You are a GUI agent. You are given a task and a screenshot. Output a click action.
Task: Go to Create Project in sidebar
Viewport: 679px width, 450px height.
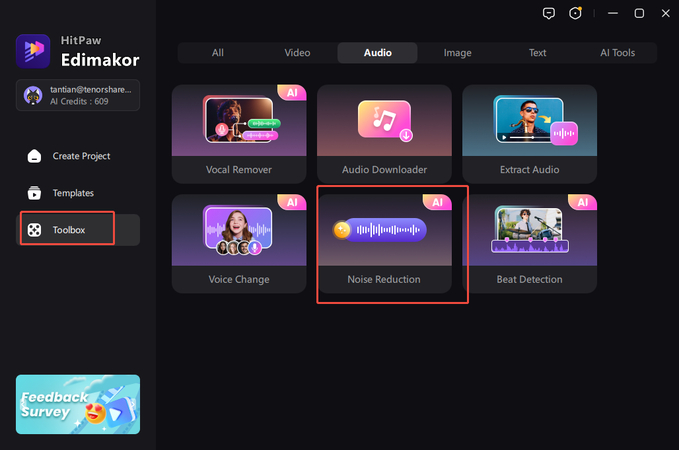pos(78,156)
